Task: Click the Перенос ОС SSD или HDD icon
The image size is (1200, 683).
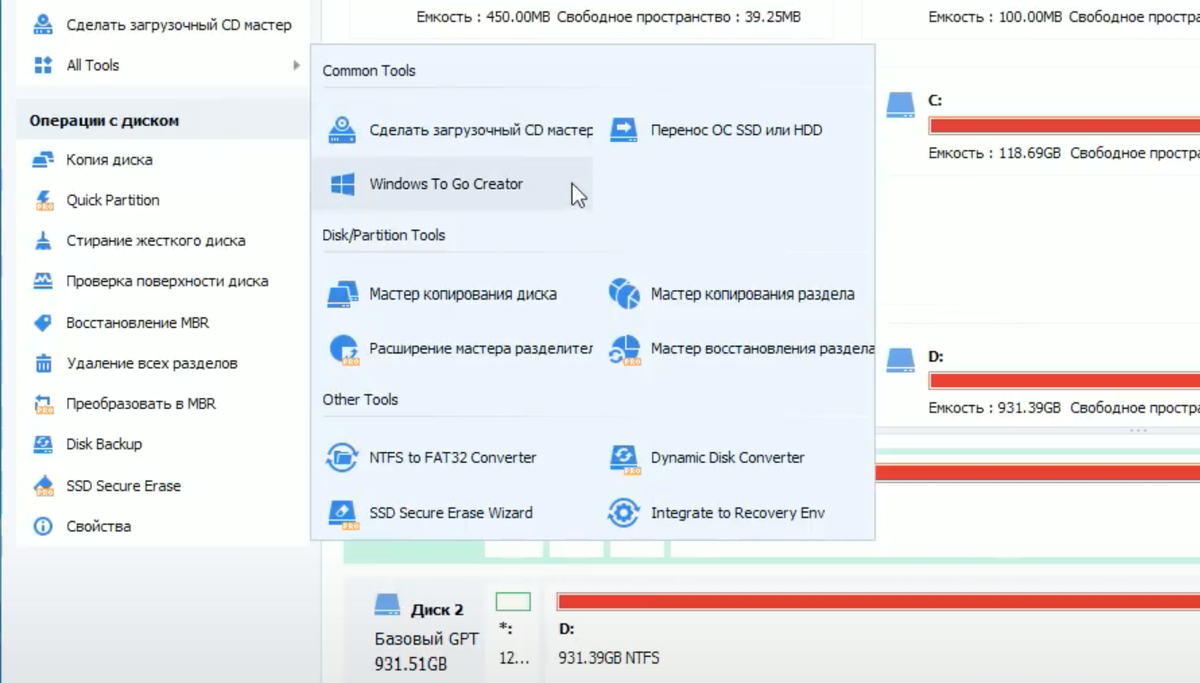Action: click(x=624, y=130)
